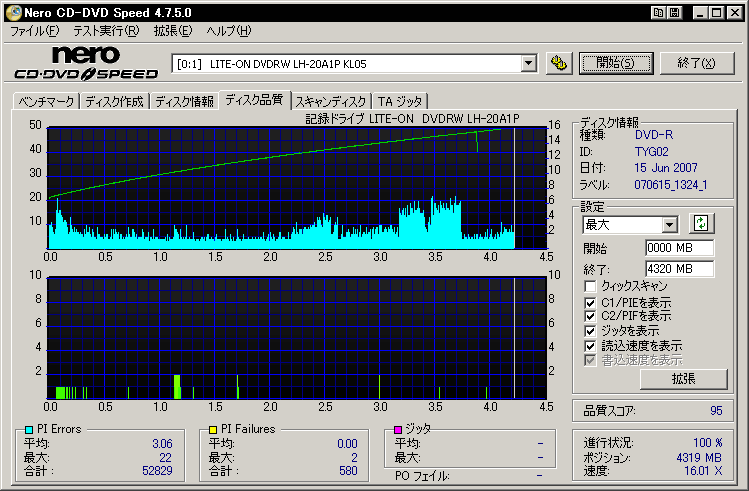Click the disabled 書込速度を表示 checkbox

tap(590, 360)
